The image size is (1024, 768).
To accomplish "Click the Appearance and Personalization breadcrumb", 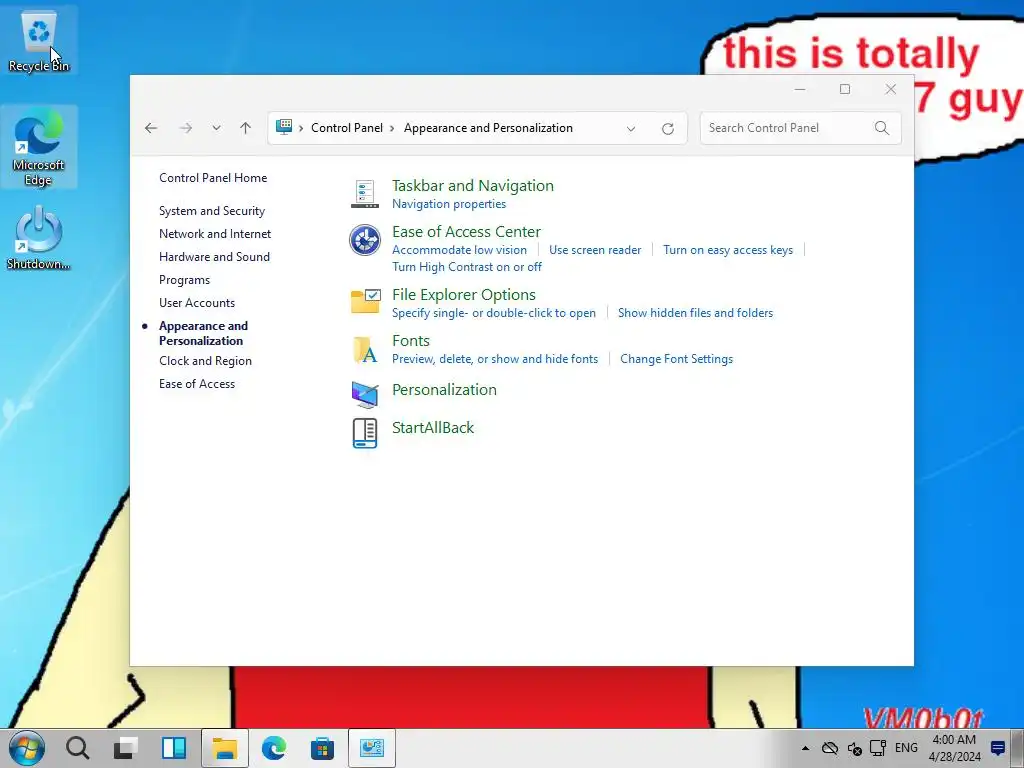I will 488,128.
